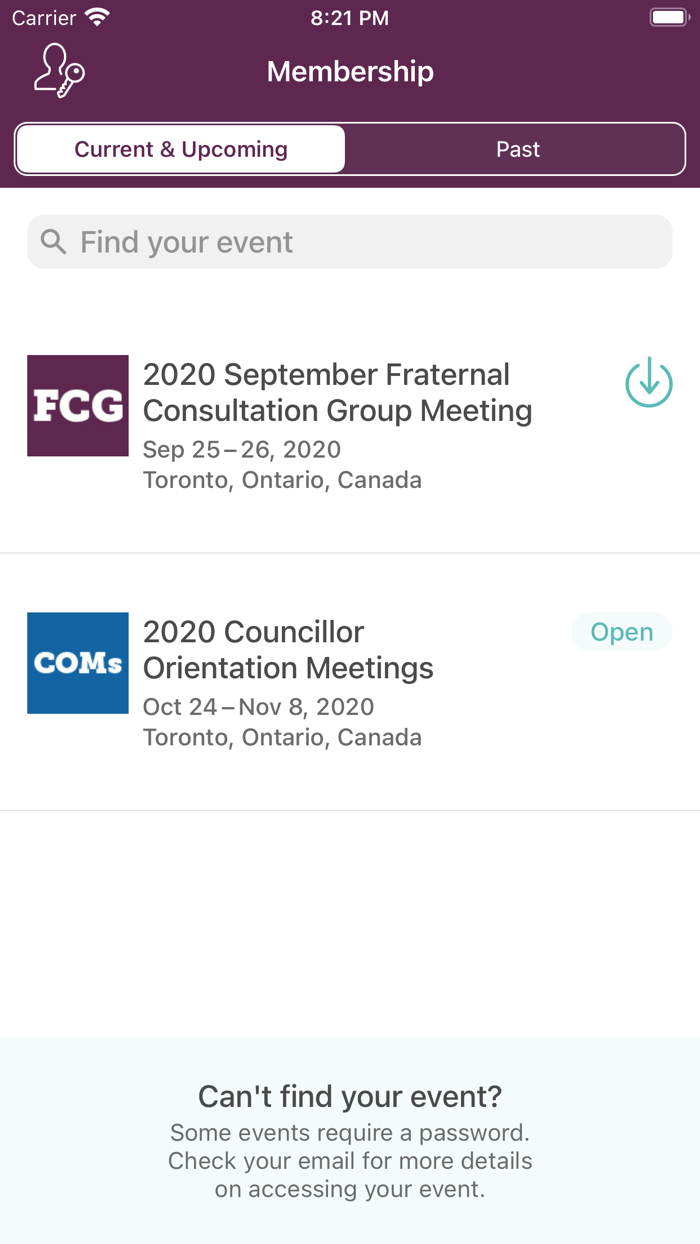This screenshot has width=700, height=1244.
Task: Select the Current & Upcoming tab
Action: tap(181, 150)
